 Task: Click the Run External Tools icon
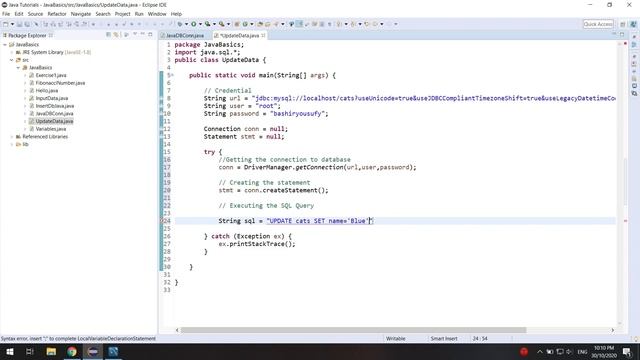(222, 24)
